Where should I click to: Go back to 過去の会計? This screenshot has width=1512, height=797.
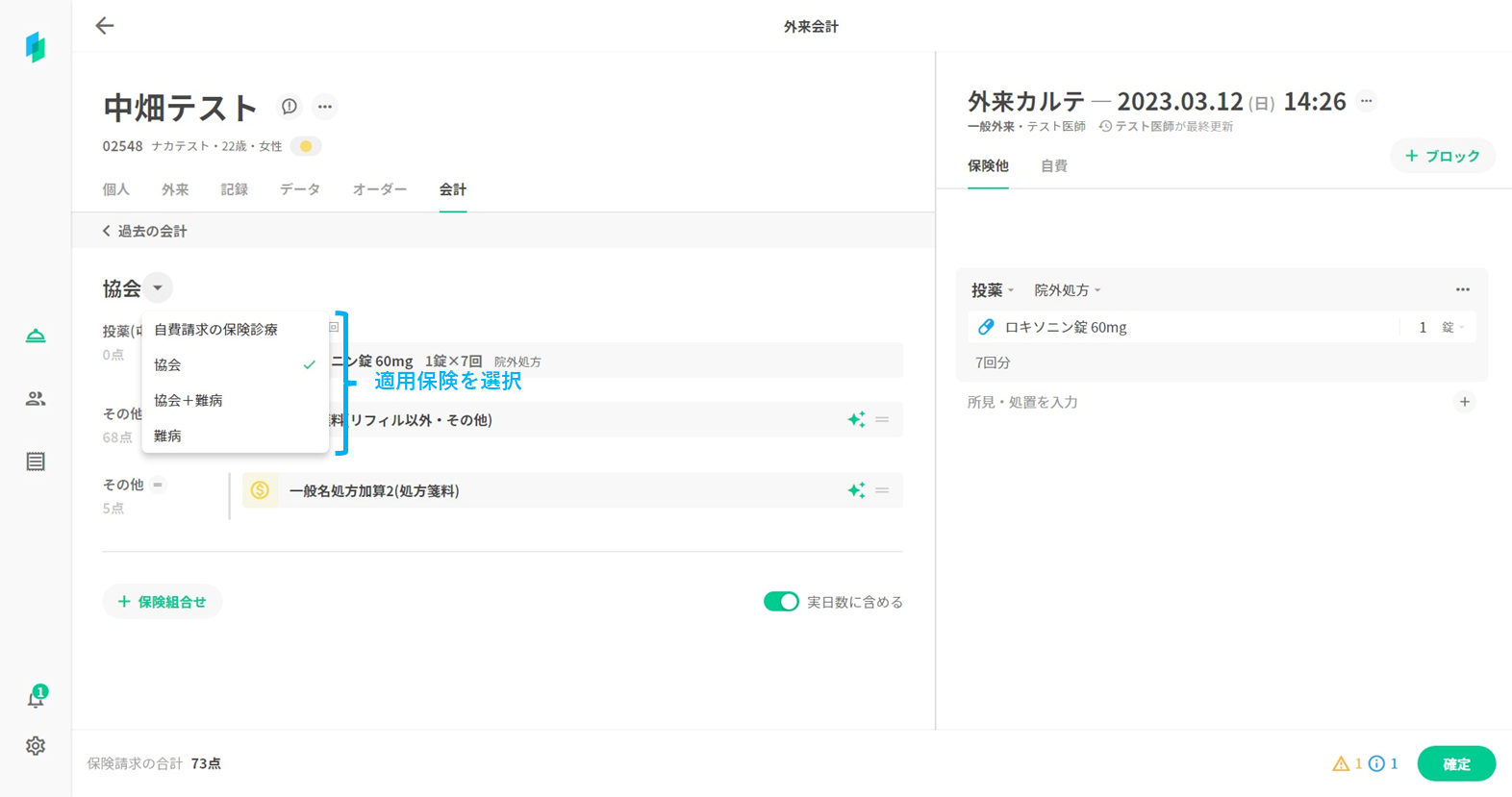144,231
